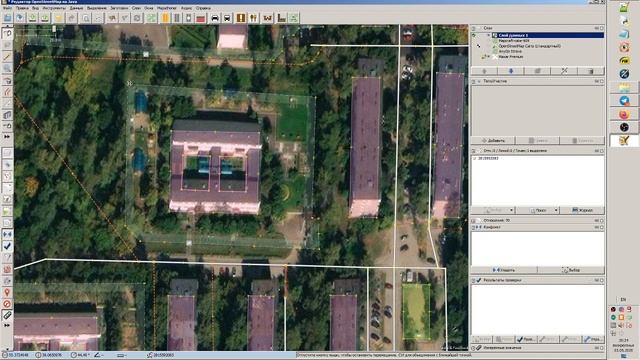Click the Решить button in conflict panel
Image resolution: width=640 pixels, height=360 pixels.
coord(504,270)
